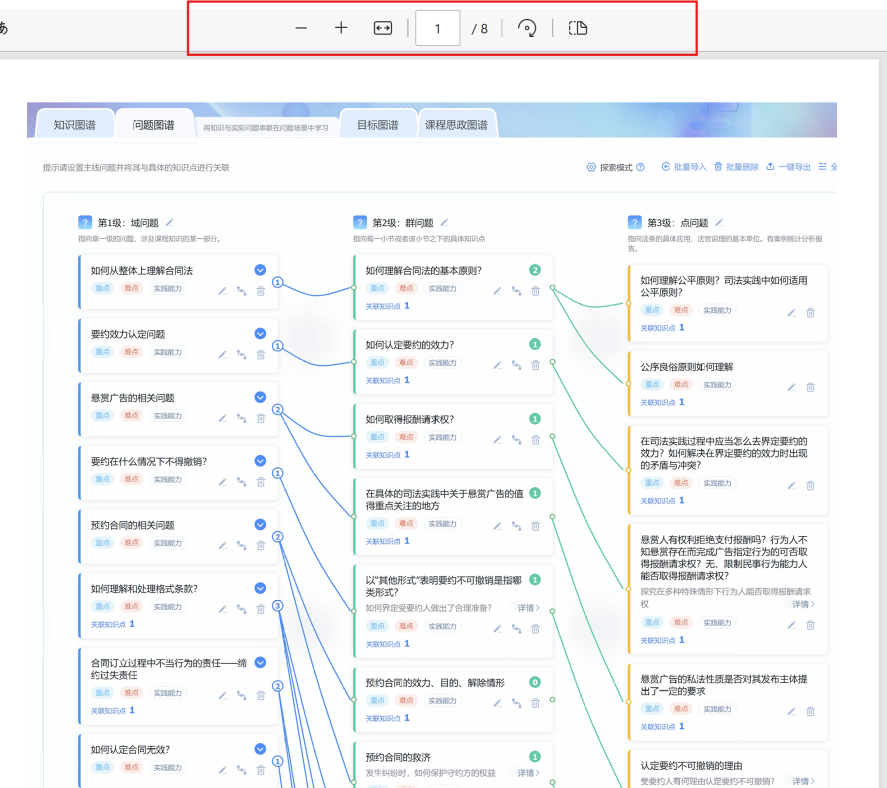This screenshot has height=788, width=887.
Task: Edit the 要约效力认定问题 card
Action: 223,355
